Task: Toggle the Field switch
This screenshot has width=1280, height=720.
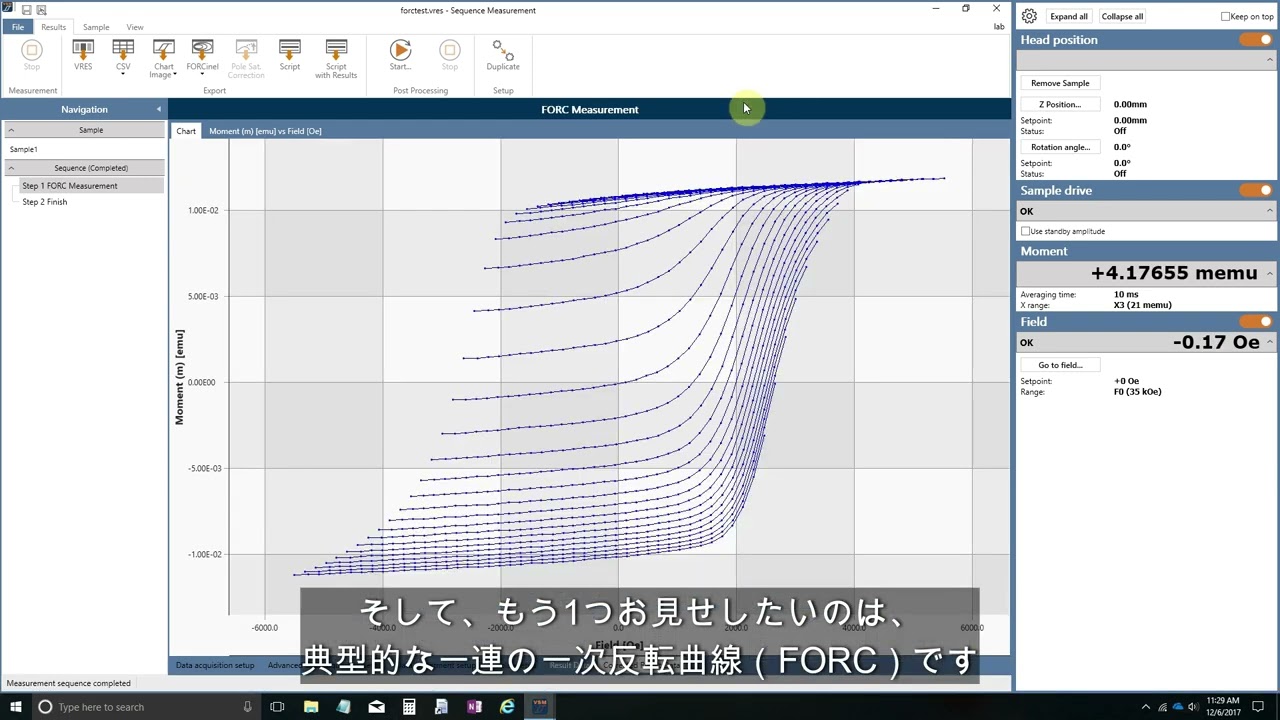Action: pyautogui.click(x=1256, y=322)
